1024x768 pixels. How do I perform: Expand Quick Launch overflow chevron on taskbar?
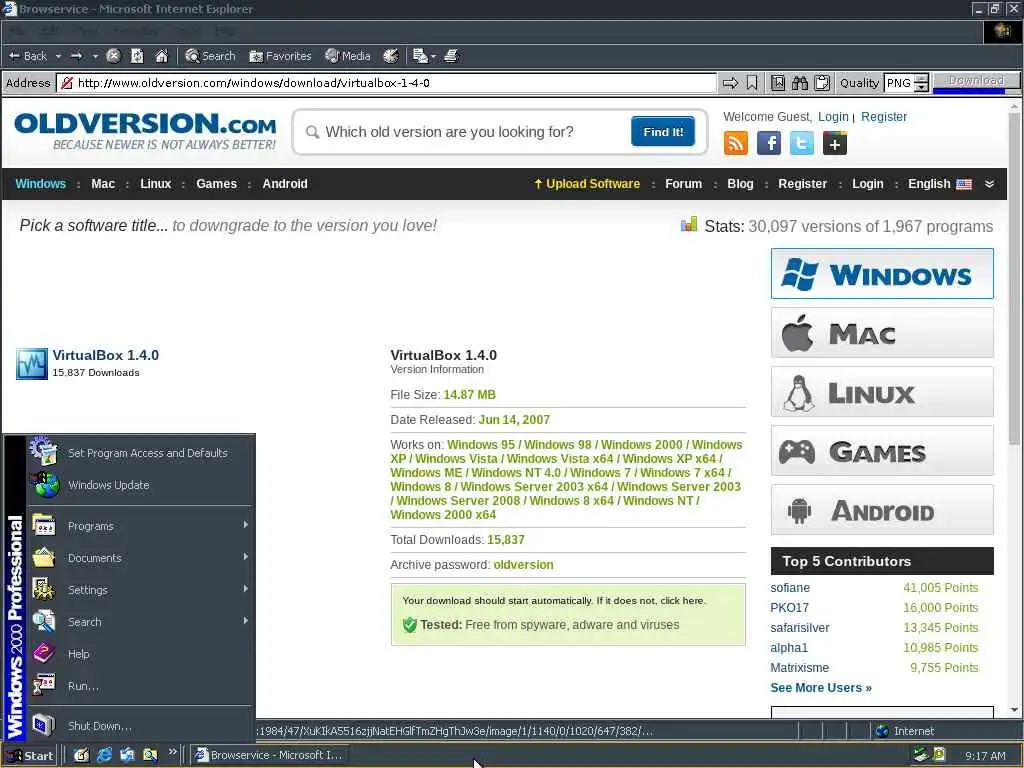(x=172, y=752)
